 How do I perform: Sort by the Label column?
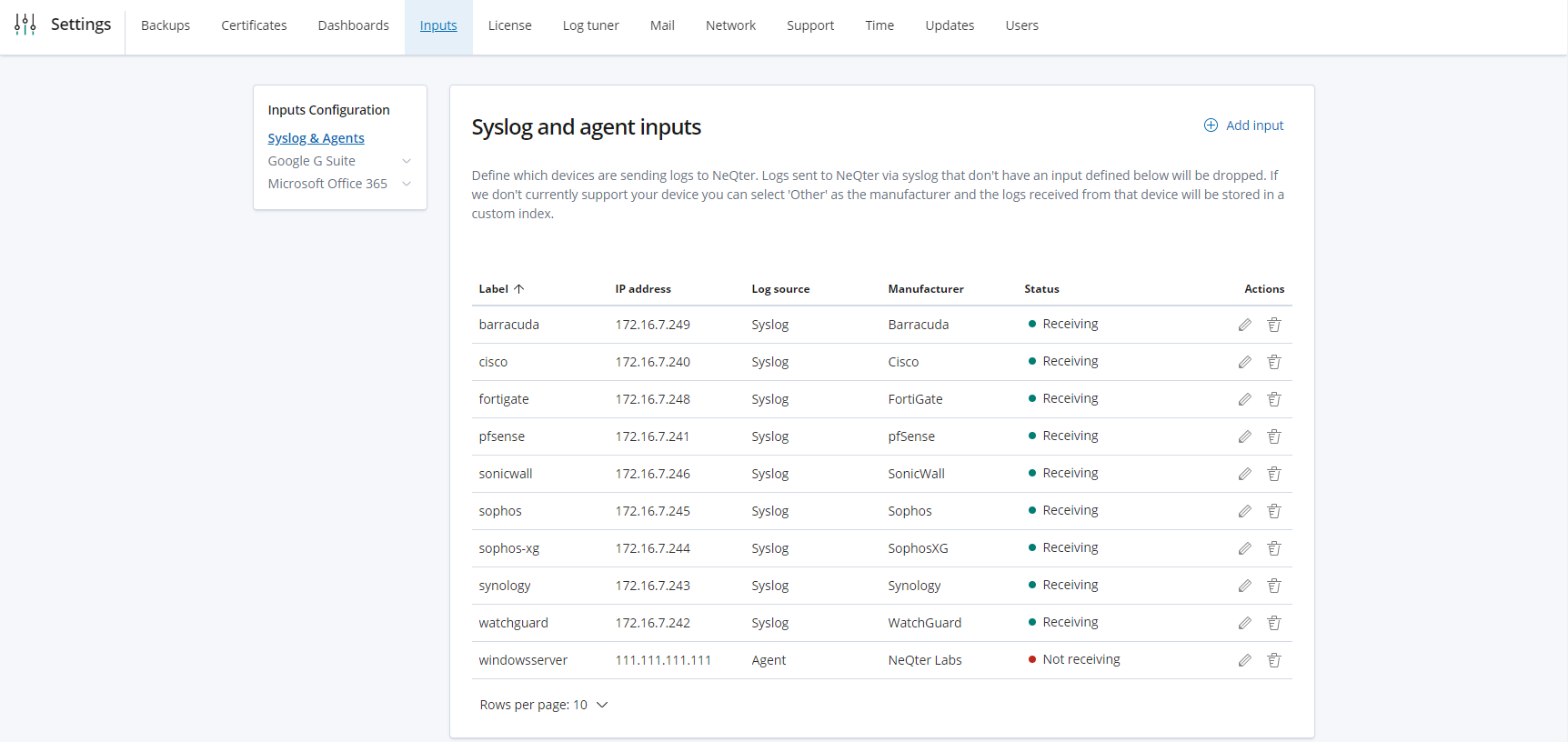[x=501, y=289]
